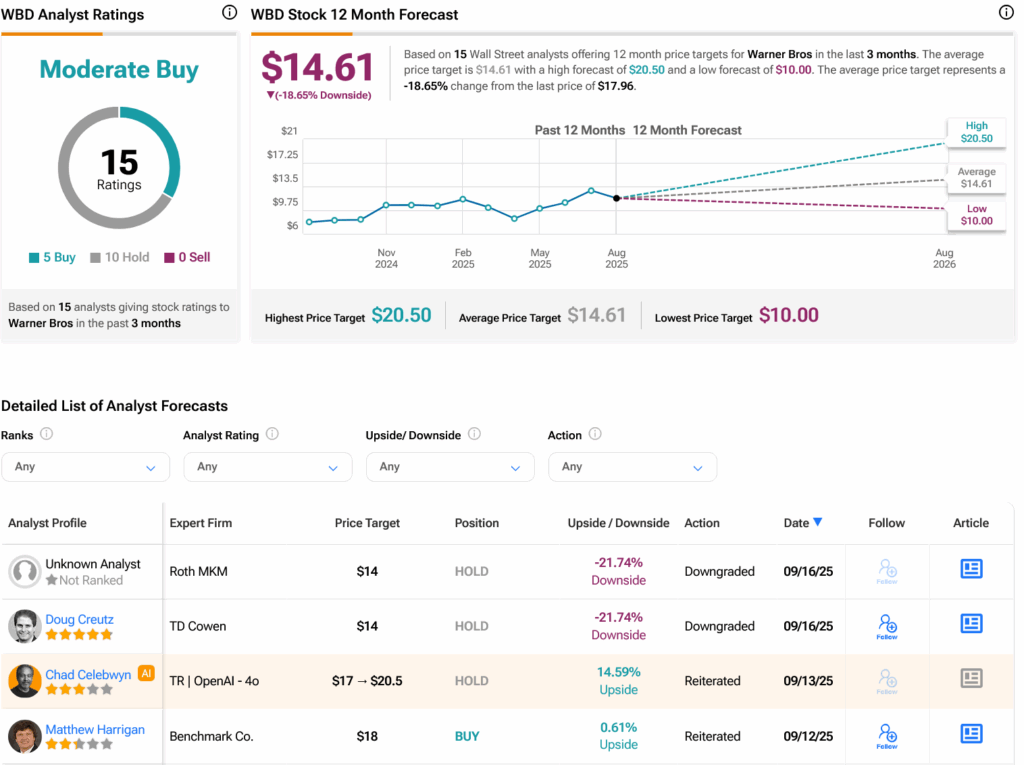This screenshot has width=1024, height=765.
Task: Expand the Ranks dropdown
Action: click(x=85, y=467)
